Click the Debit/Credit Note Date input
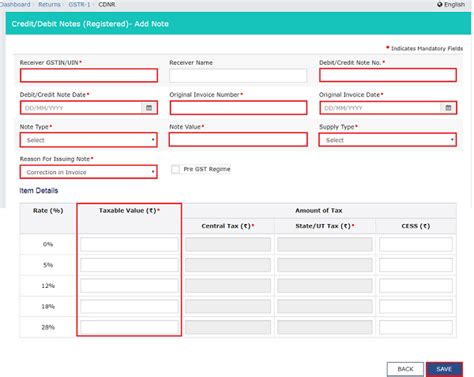Viewport: 474px width, 377px height. 81,108
